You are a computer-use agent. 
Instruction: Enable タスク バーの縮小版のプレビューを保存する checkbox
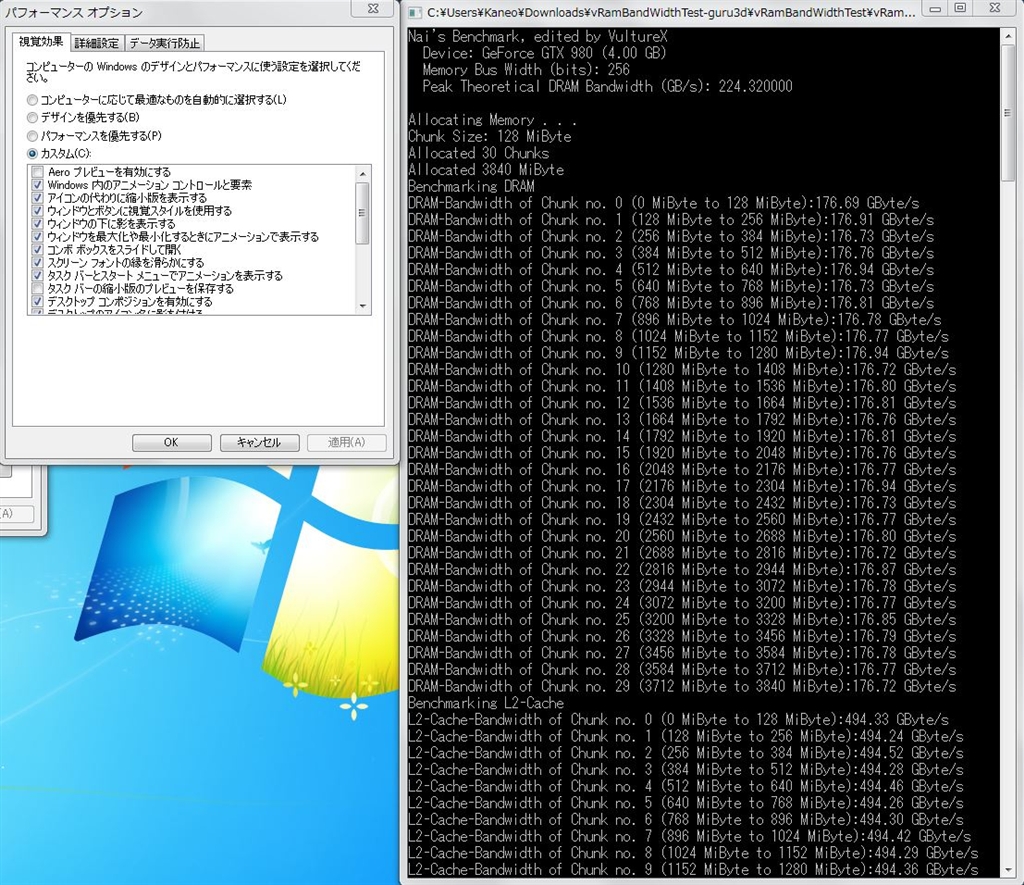(x=37, y=288)
